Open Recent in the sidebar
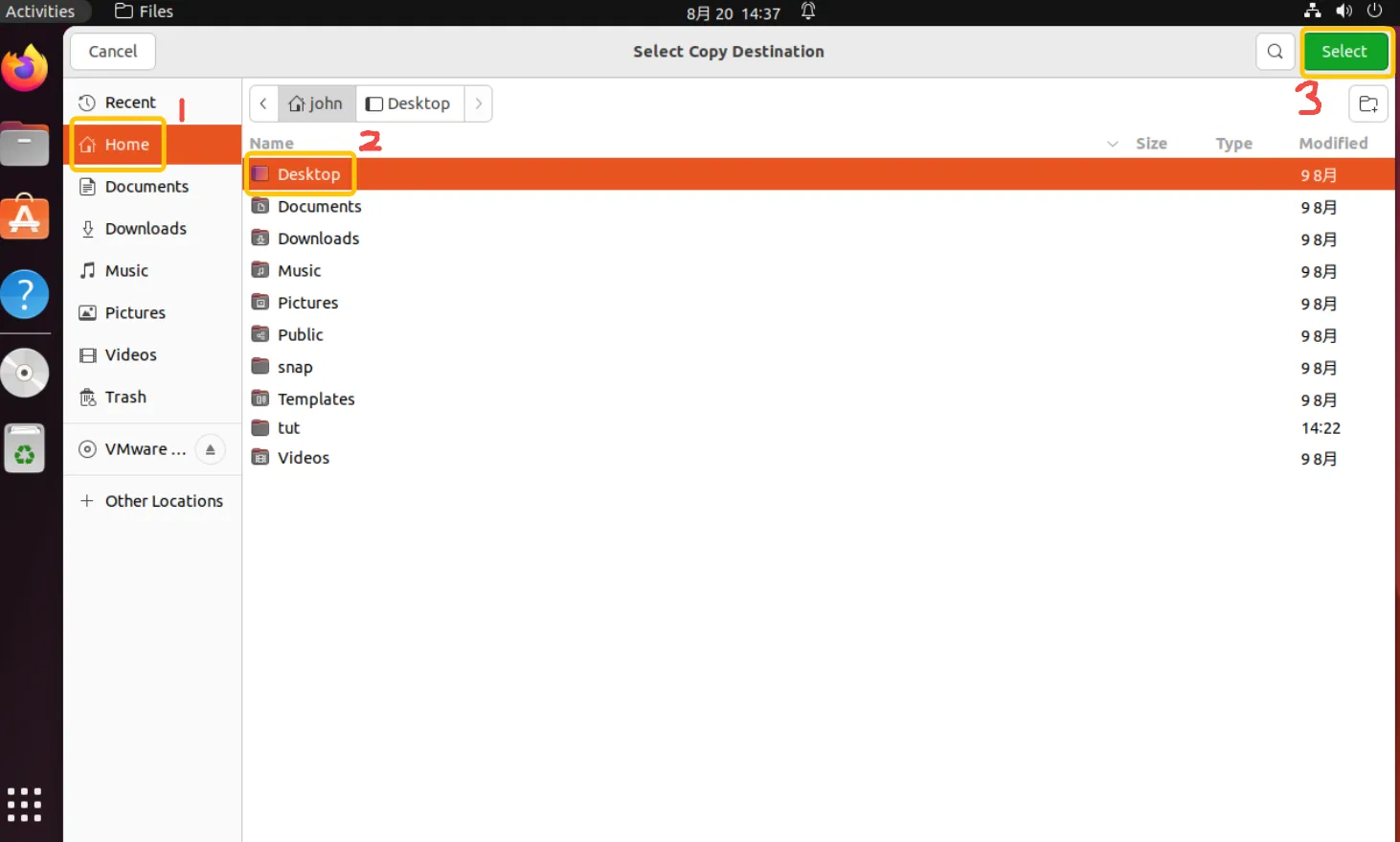 point(153,102)
